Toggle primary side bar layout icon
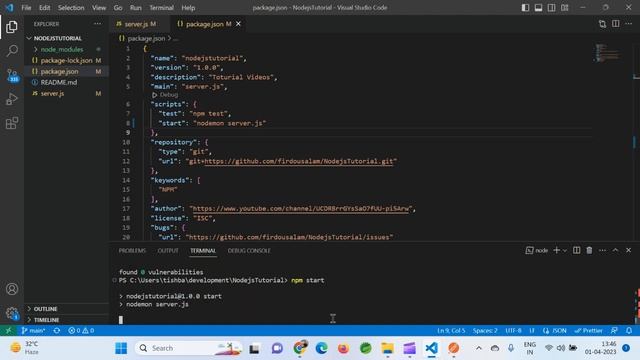 coord(526,7)
